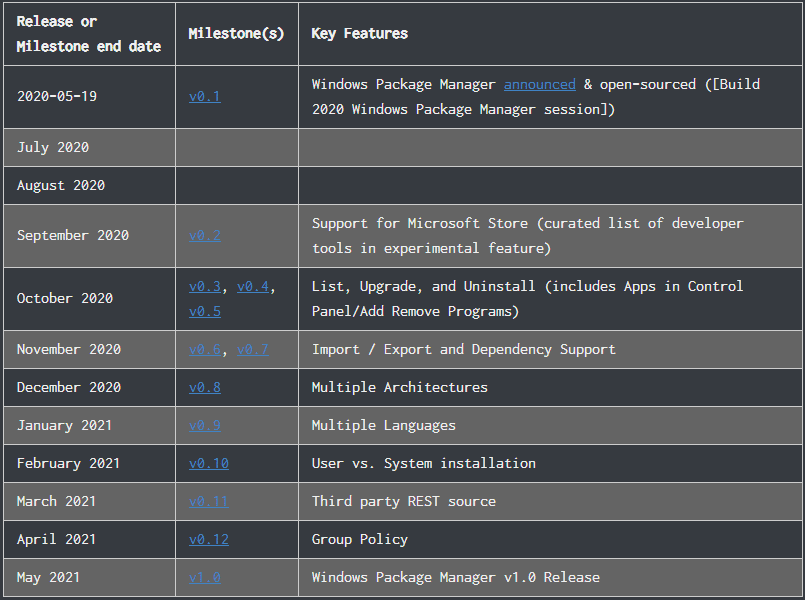Image resolution: width=805 pixels, height=600 pixels.
Task: Select "Windows Package Manager v1.0 Release" text
Action: [x=455, y=577]
